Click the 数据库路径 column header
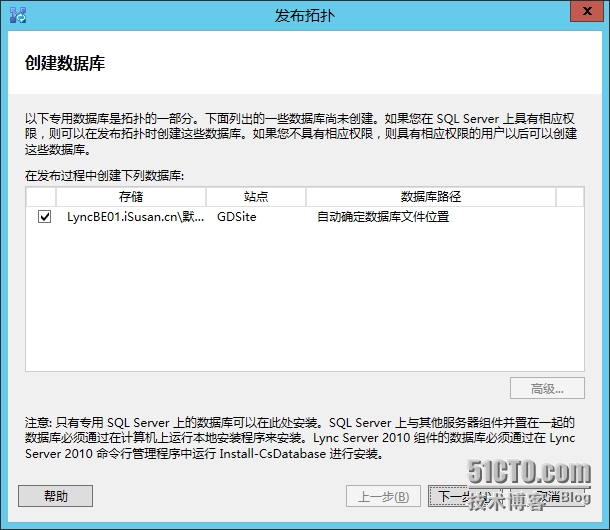610x530 pixels. click(431, 197)
